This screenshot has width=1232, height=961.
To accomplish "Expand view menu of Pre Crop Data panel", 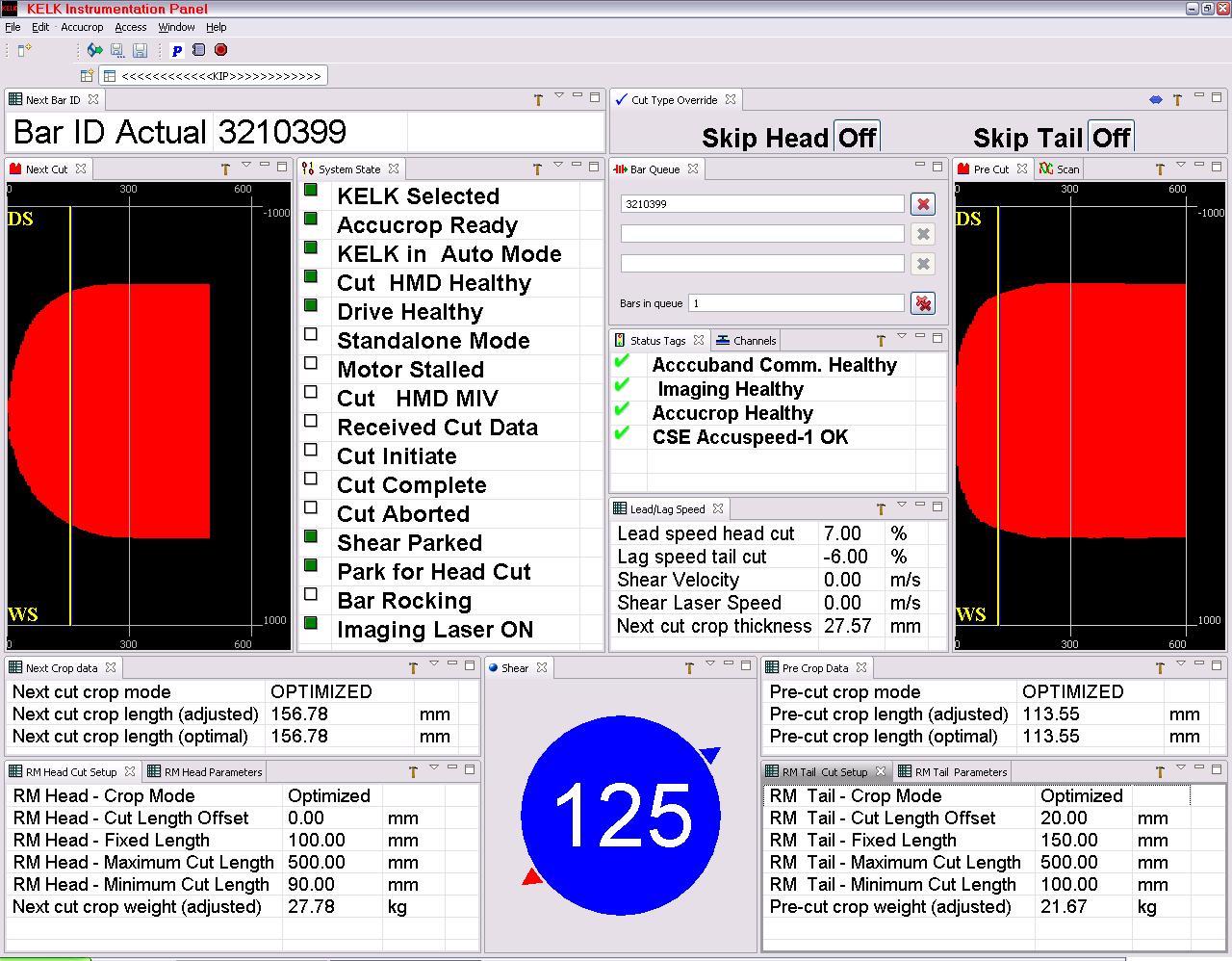I will [x=1180, y=664].
